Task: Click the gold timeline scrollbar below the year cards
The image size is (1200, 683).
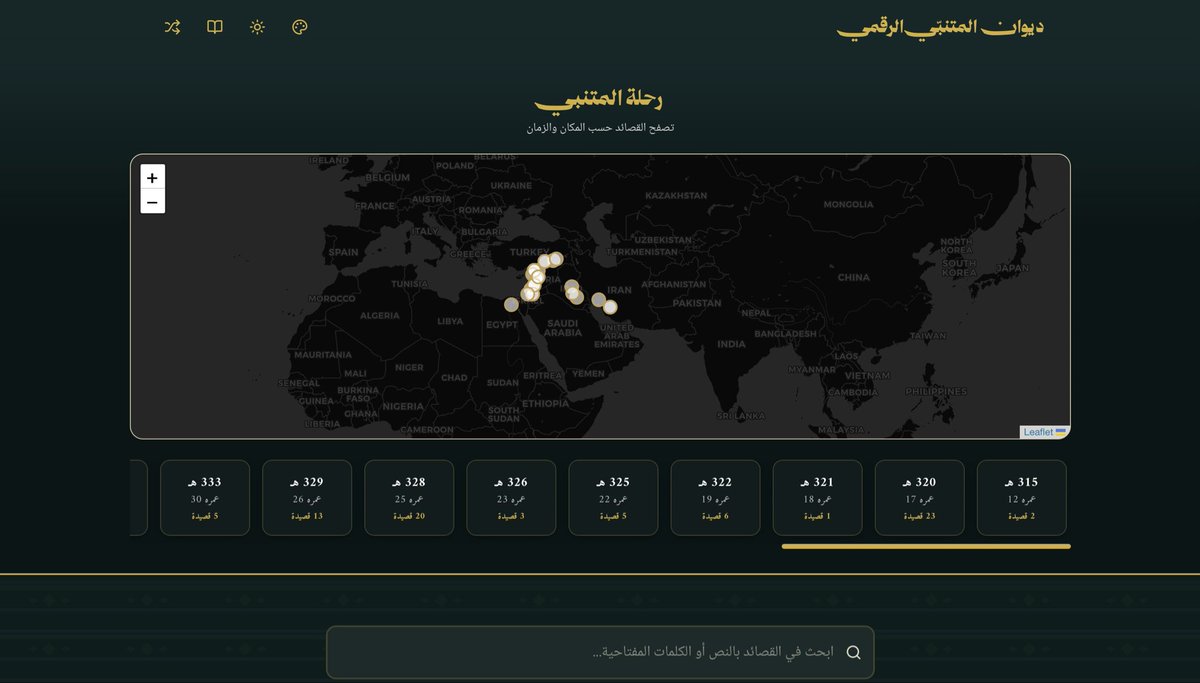Action: point(925,547)
